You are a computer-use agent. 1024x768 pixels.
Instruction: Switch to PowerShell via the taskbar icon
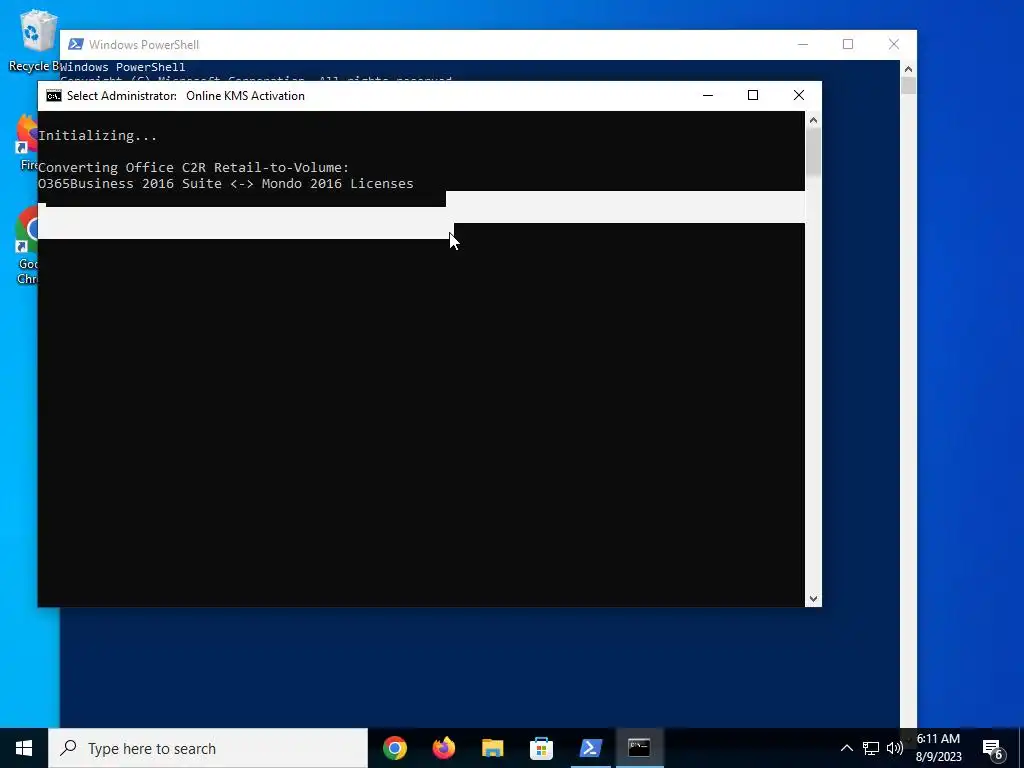[590, 748]
